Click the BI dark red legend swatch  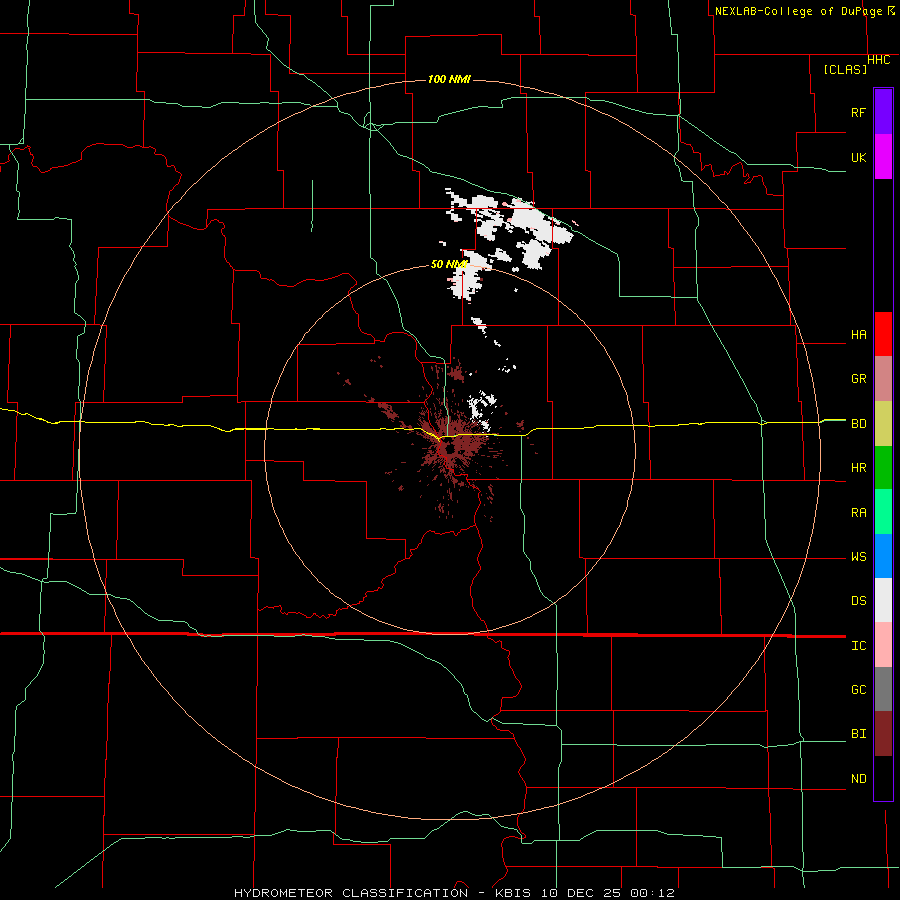coord(883,734)
